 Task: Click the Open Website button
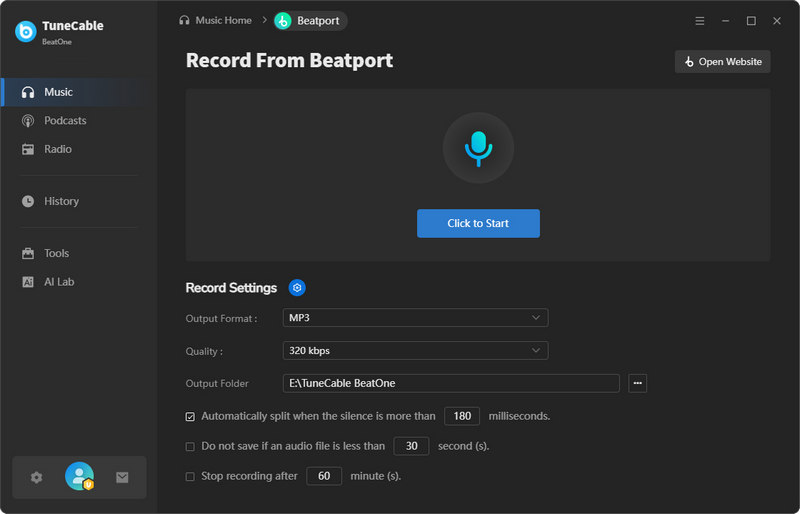point(722,62)
